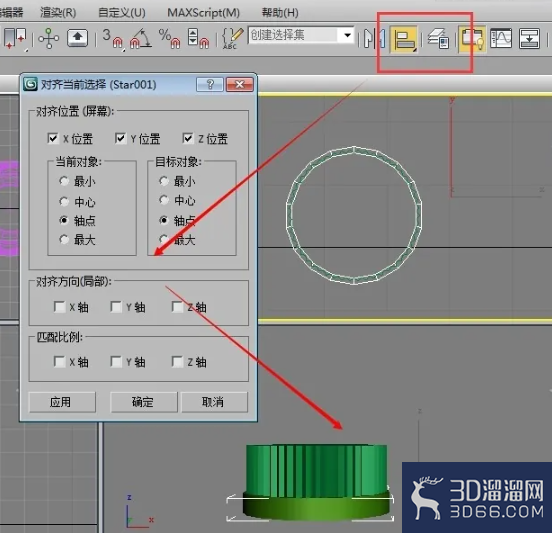Toggle the Angle Snap tool
The height and width of the screenshot is (533, 552).
(141, 39)
